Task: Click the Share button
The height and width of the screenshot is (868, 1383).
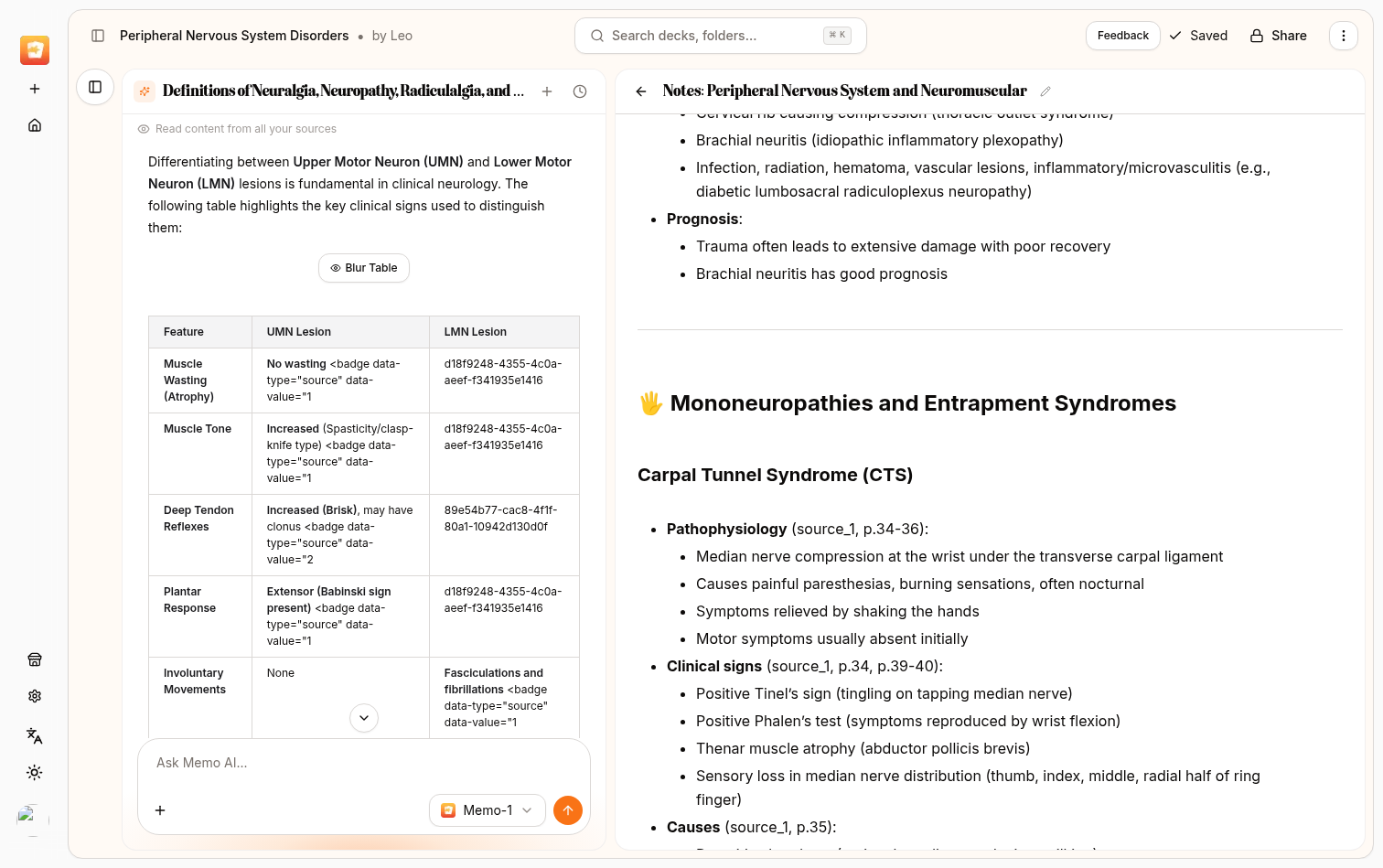Action: tap(1278, 36)
